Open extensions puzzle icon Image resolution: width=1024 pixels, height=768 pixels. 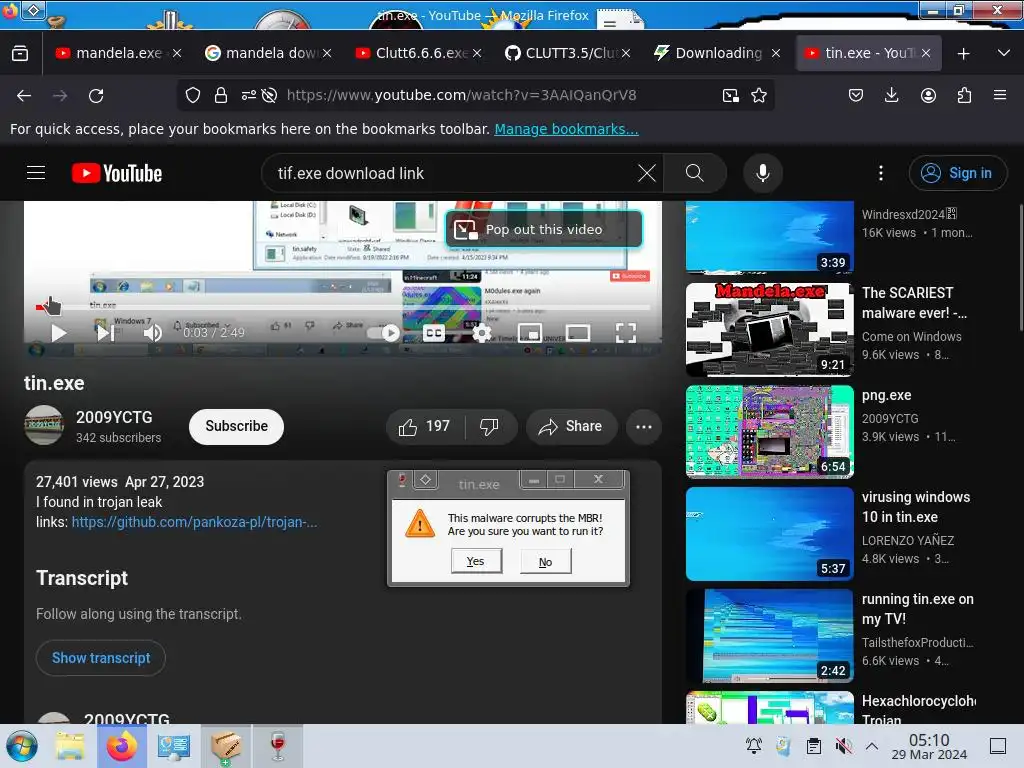coord(964,96)
